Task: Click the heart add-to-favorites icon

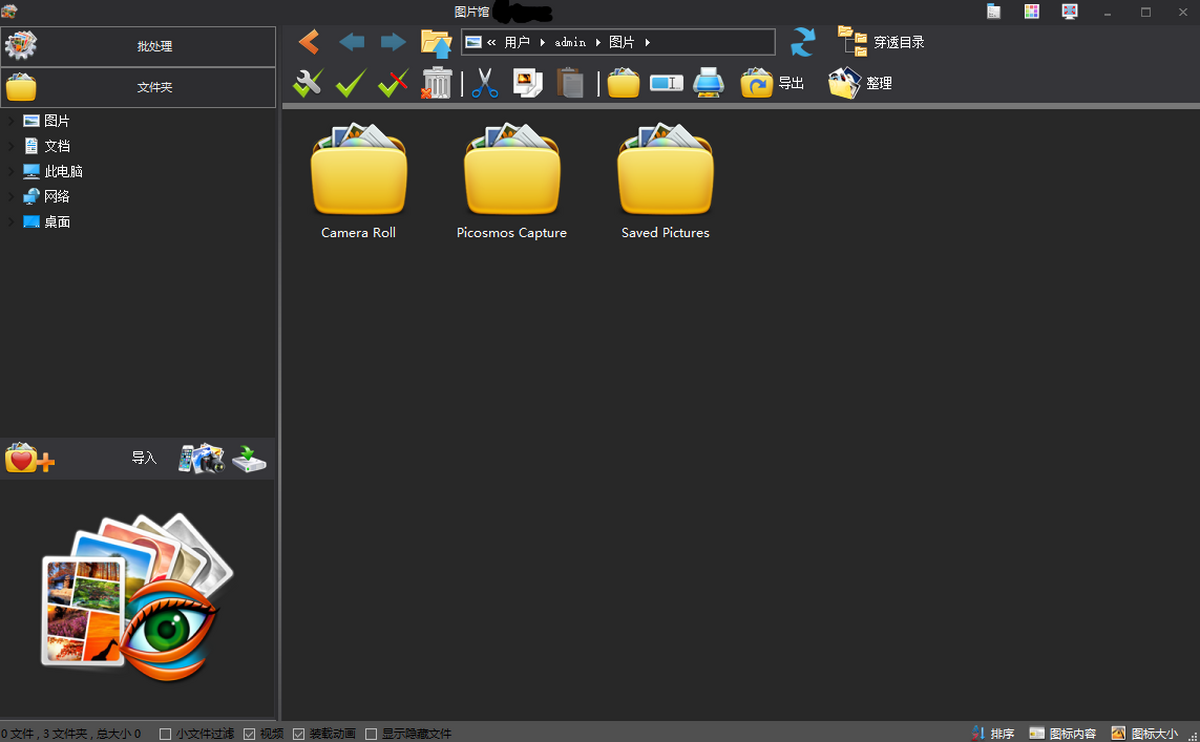Action: coord(29,458)
